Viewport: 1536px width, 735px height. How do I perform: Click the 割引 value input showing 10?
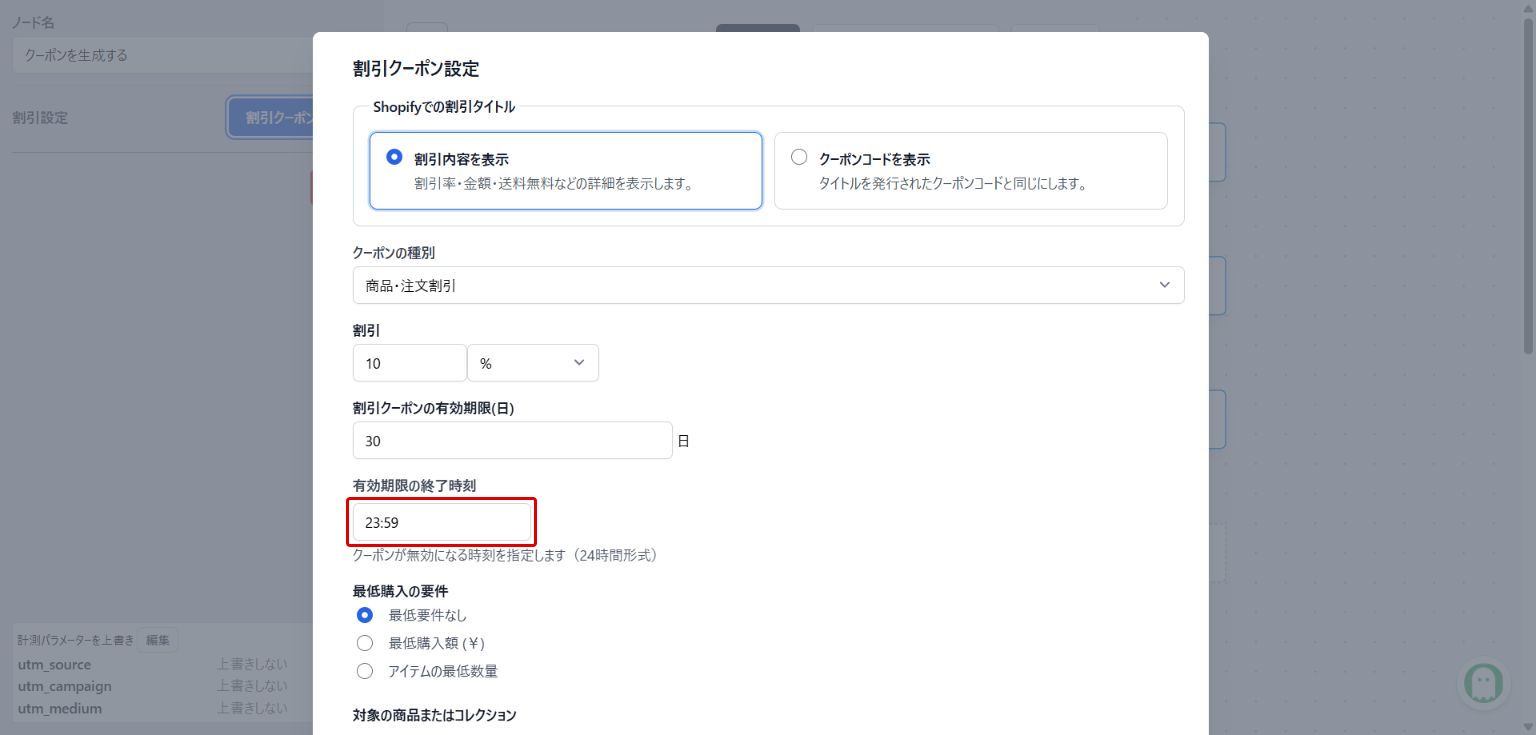pos(410,363)
